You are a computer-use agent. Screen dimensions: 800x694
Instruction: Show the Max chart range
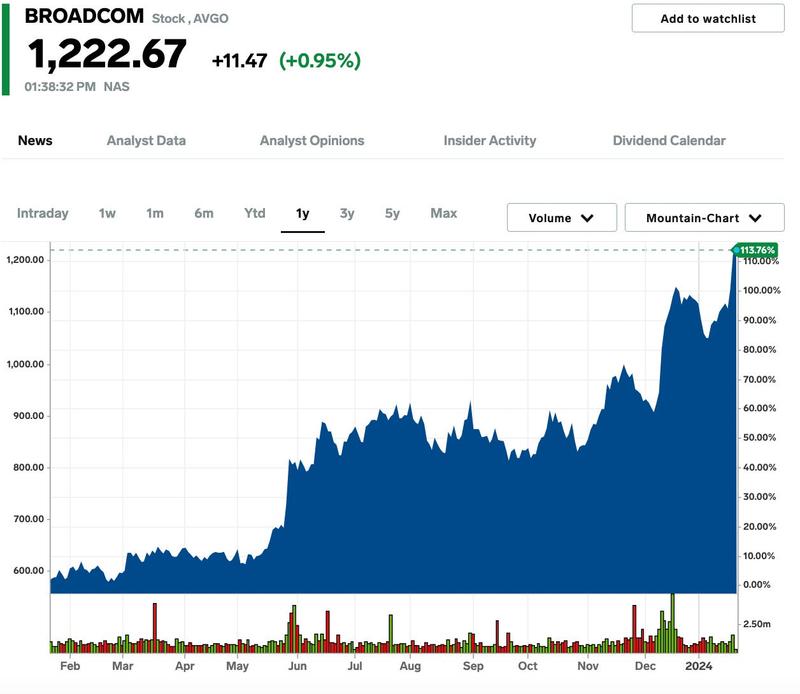(443, 213)
